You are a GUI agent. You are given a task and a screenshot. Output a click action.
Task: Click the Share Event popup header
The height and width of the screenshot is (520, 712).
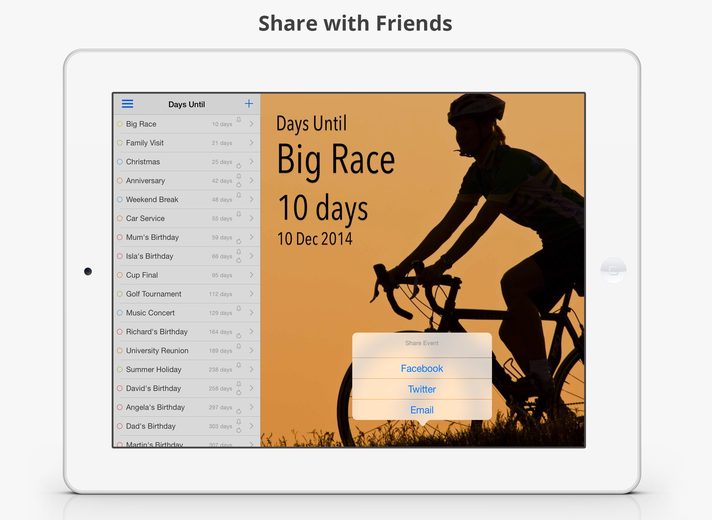[422, 343]
